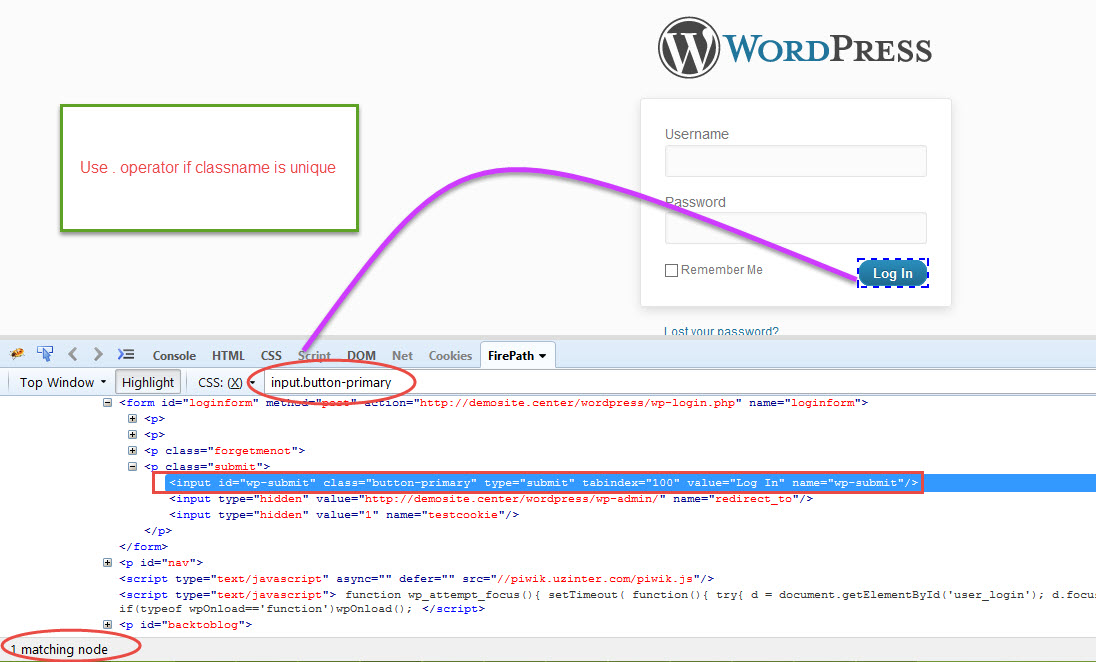Open the Top Window dropdown

62,382
